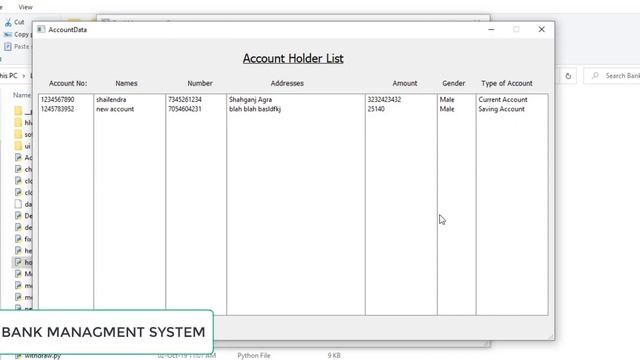Click the Account Holder List heading
This screenshot has width=640, height=360.
(x=293, y=58)
